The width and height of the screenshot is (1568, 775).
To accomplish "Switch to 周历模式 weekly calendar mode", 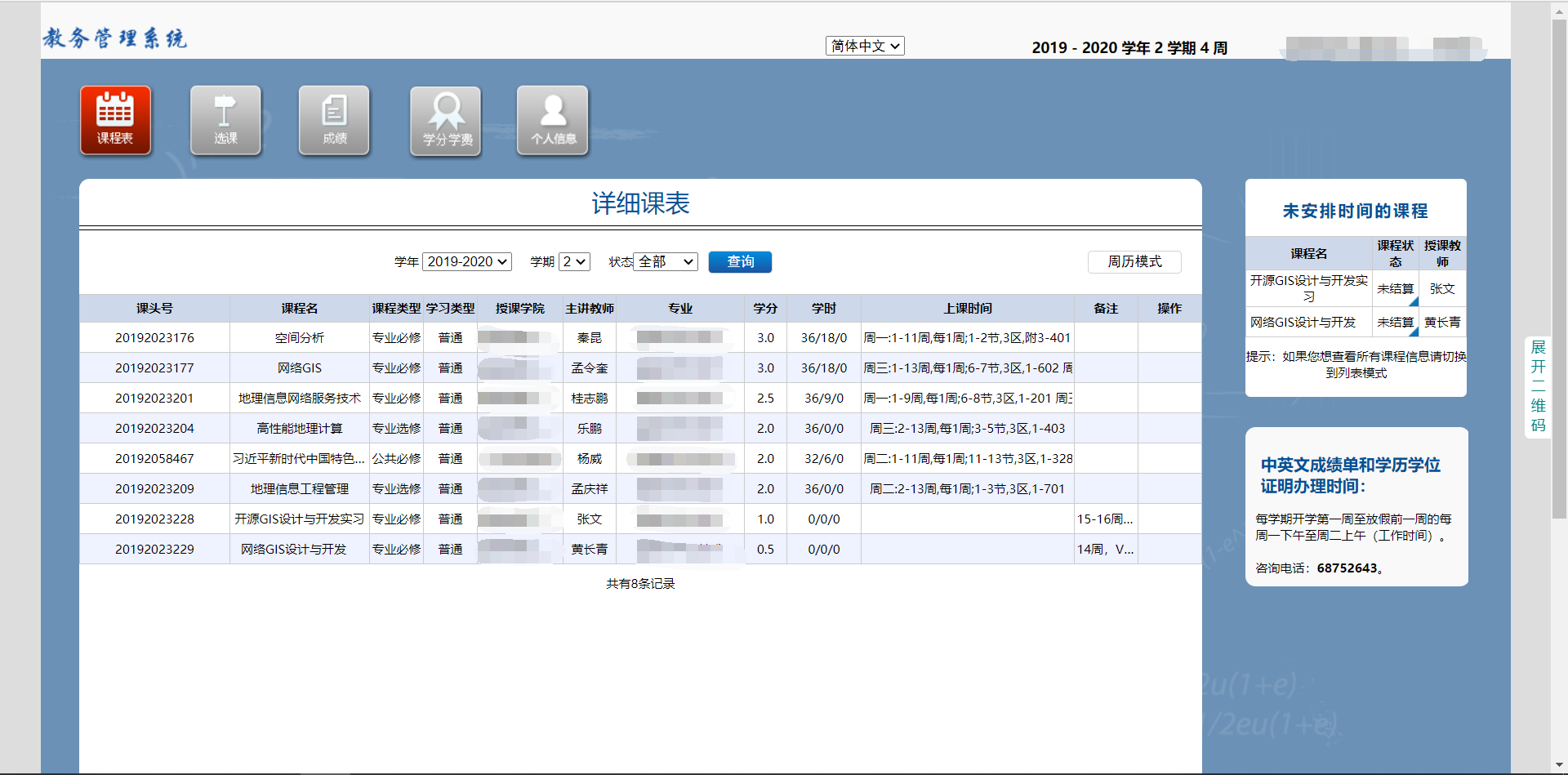I will point(1134,261).
